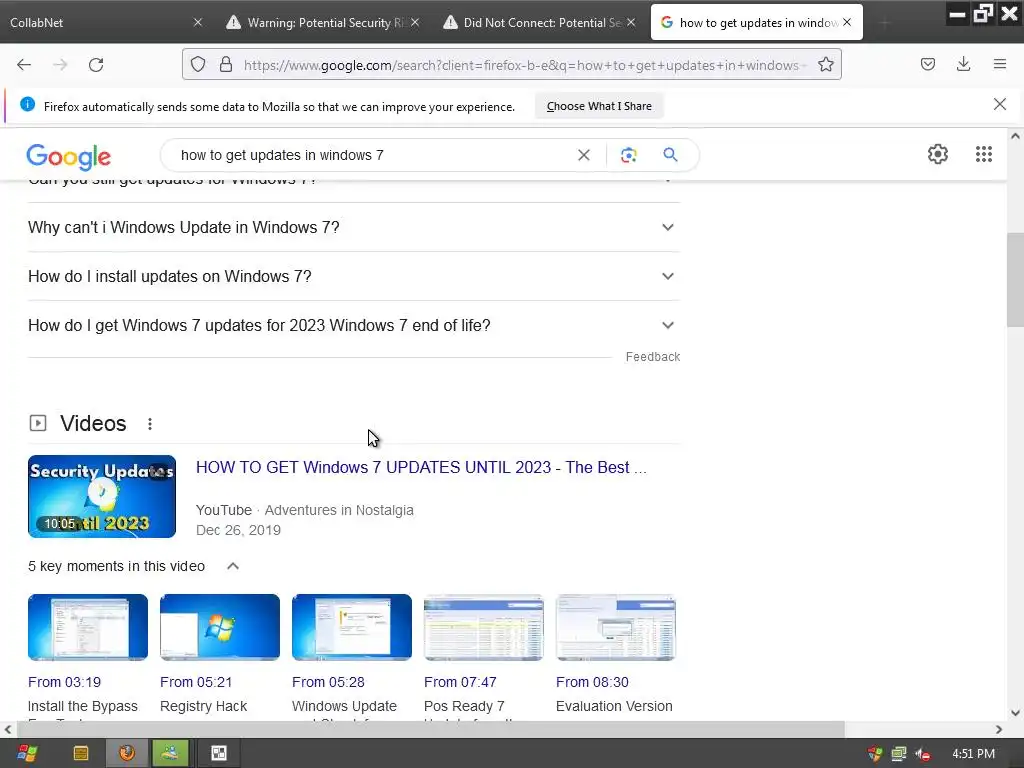Screen dimensions: 1024x768
Task: Open the Google apps grid
Action: [x=984, y=154]
